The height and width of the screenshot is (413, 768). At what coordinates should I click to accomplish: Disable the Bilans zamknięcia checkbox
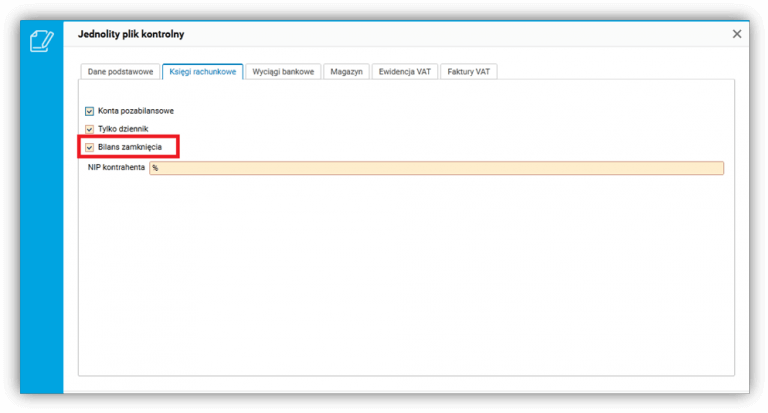[x=89, y=147]
